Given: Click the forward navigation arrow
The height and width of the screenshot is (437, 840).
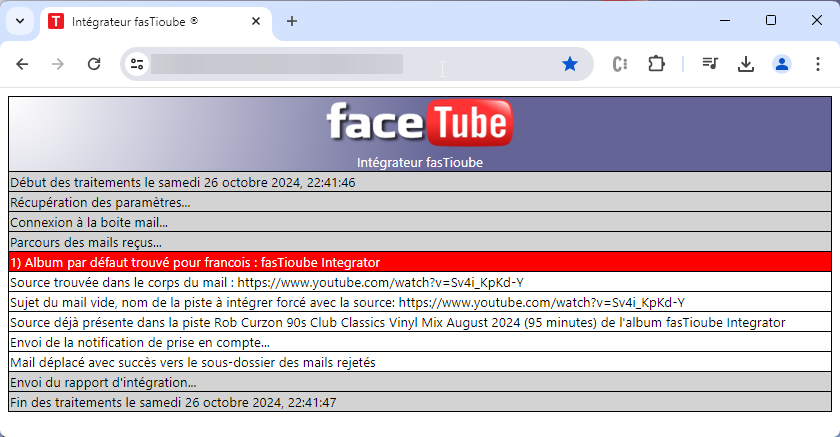Looking at the screenshot, I should tap(58, 64).
